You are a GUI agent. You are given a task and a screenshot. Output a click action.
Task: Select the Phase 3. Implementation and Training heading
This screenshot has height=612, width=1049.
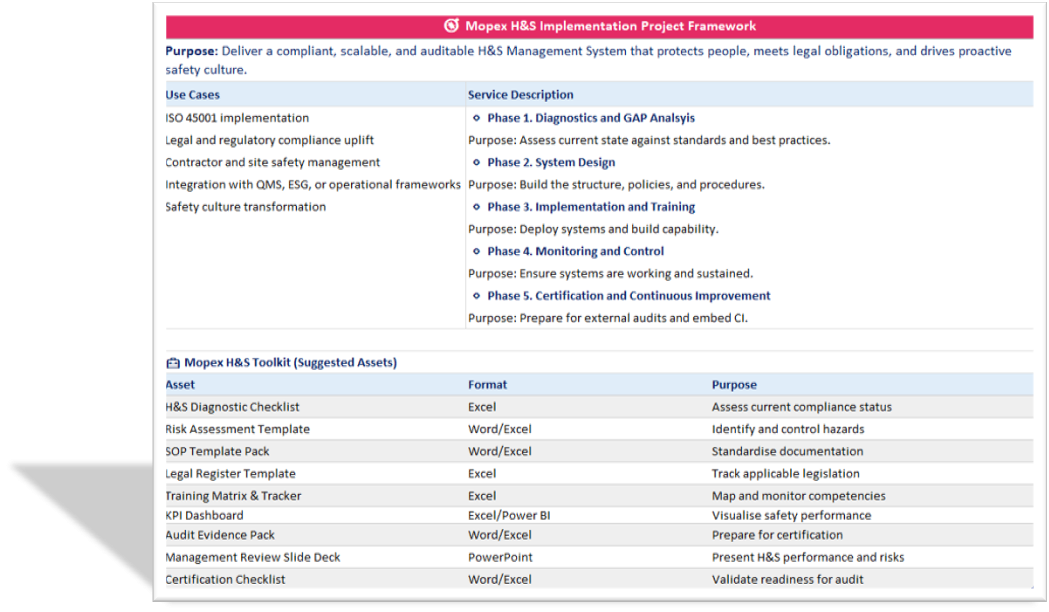tap(591, 207)
